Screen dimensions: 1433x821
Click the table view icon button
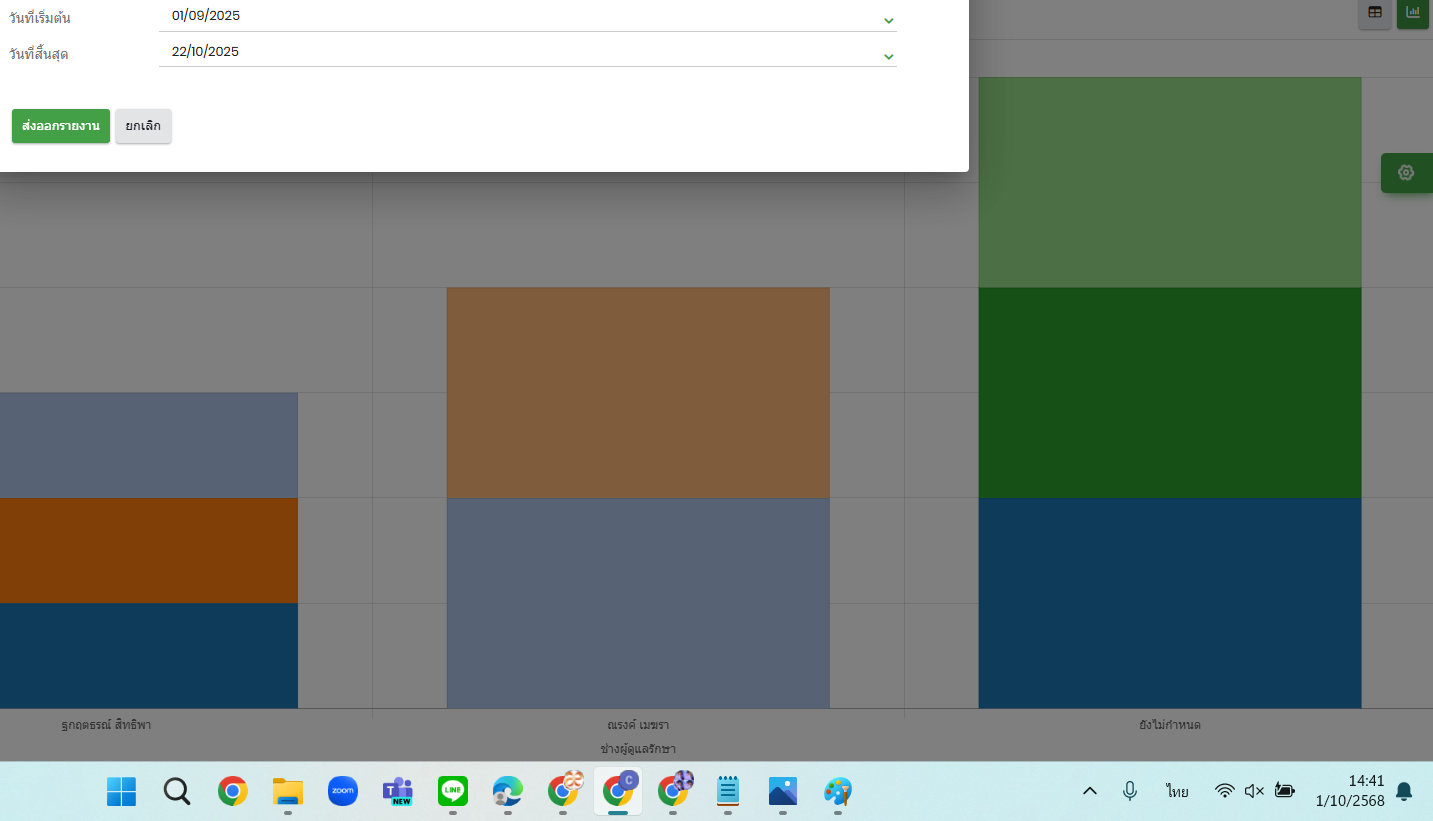click(x=1375, y=13)
